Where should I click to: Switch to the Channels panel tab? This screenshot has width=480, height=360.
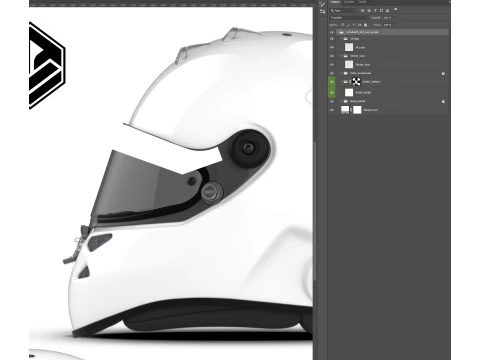pos(349,2)
